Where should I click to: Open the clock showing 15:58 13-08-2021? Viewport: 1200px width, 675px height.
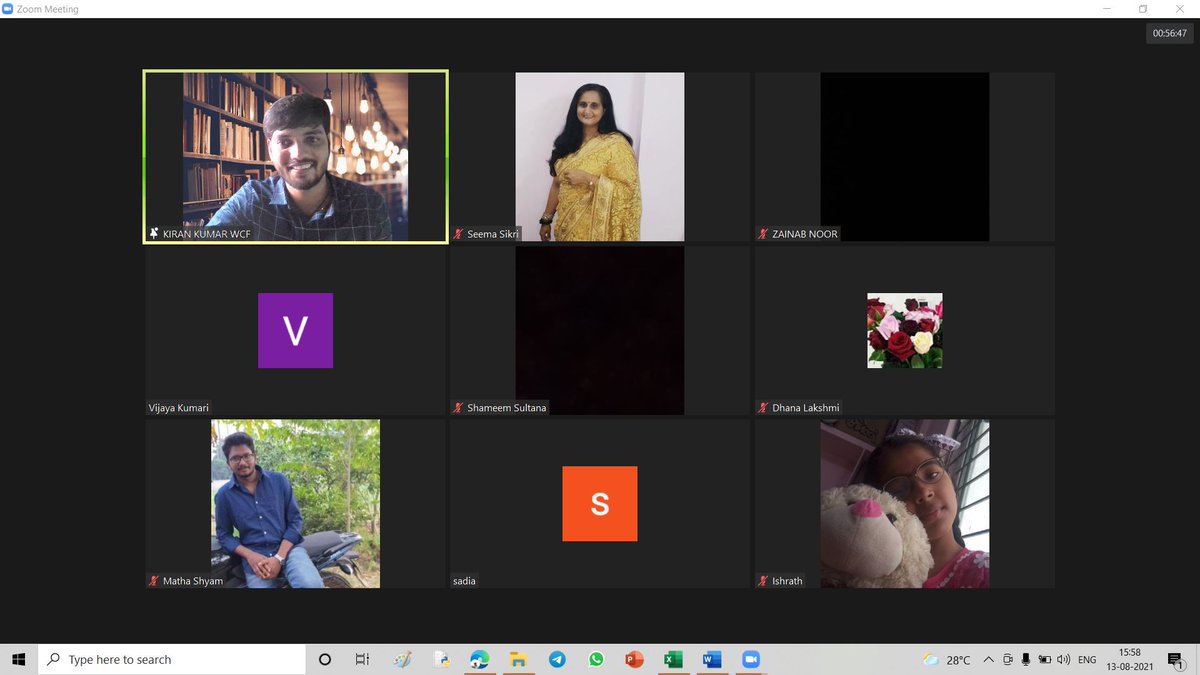(x=1128, y=659)
